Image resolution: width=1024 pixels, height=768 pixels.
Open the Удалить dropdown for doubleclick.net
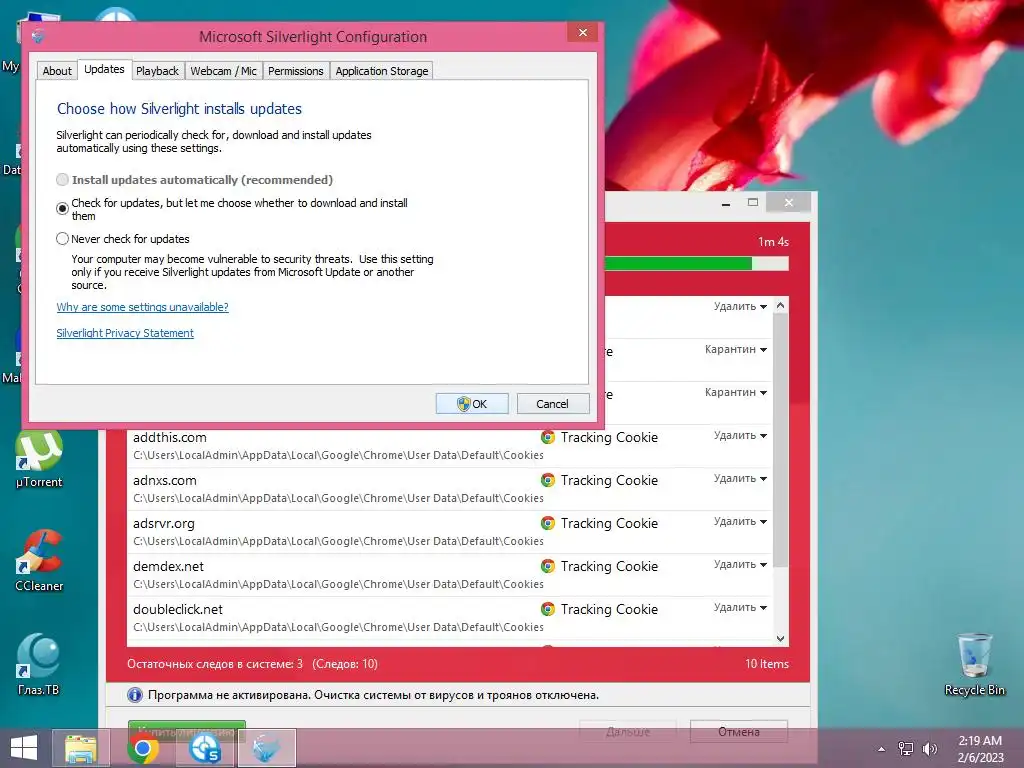[740, 608]
